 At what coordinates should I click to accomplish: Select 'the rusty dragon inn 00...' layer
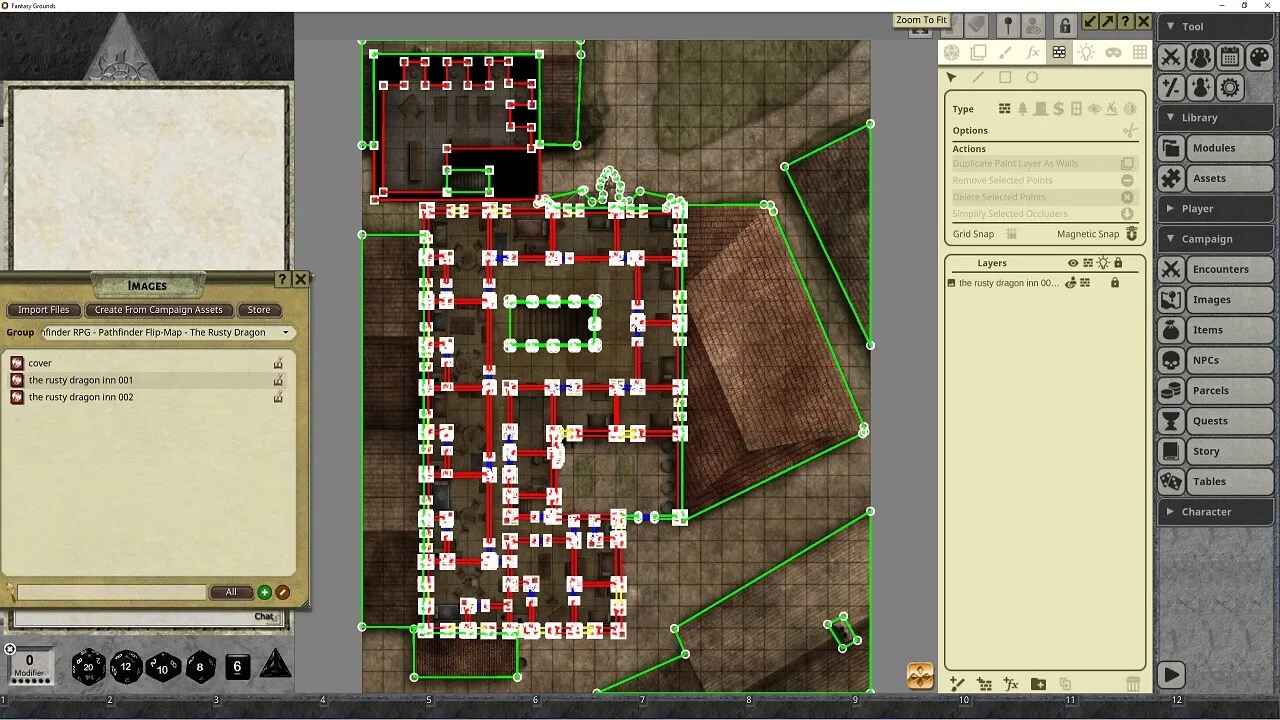tap(1008, 283)
